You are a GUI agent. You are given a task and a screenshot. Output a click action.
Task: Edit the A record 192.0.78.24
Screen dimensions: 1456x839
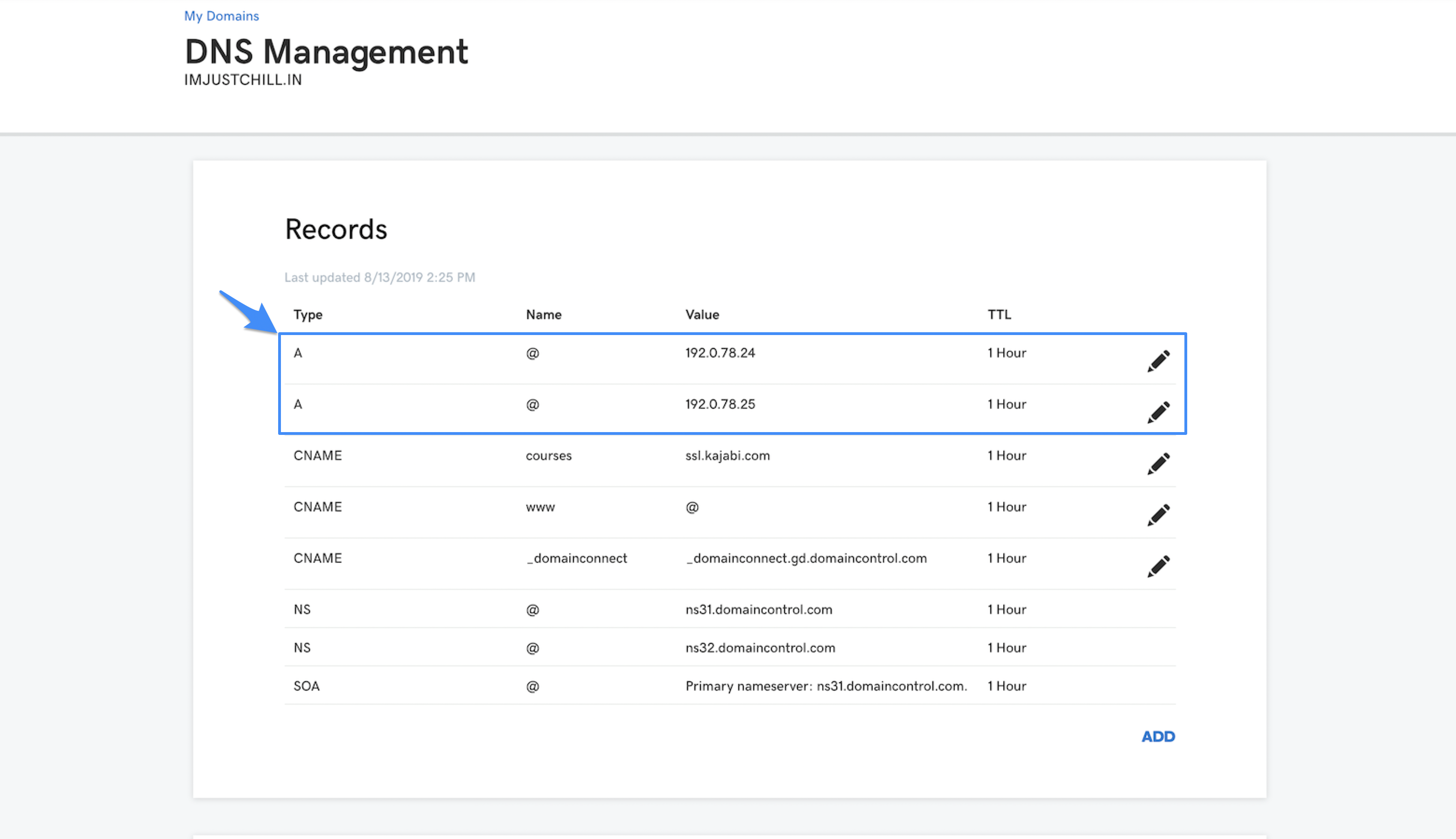pos(1158,361)
